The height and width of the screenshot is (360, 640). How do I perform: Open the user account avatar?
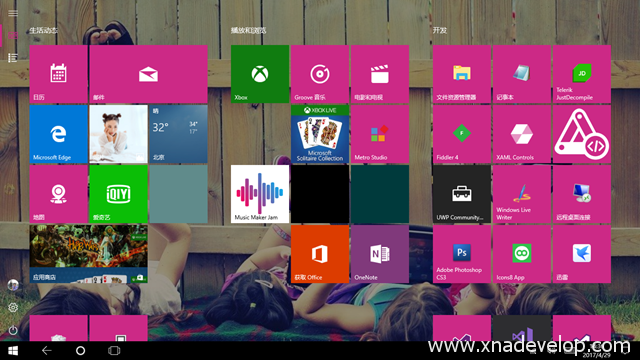coord(13,285)
